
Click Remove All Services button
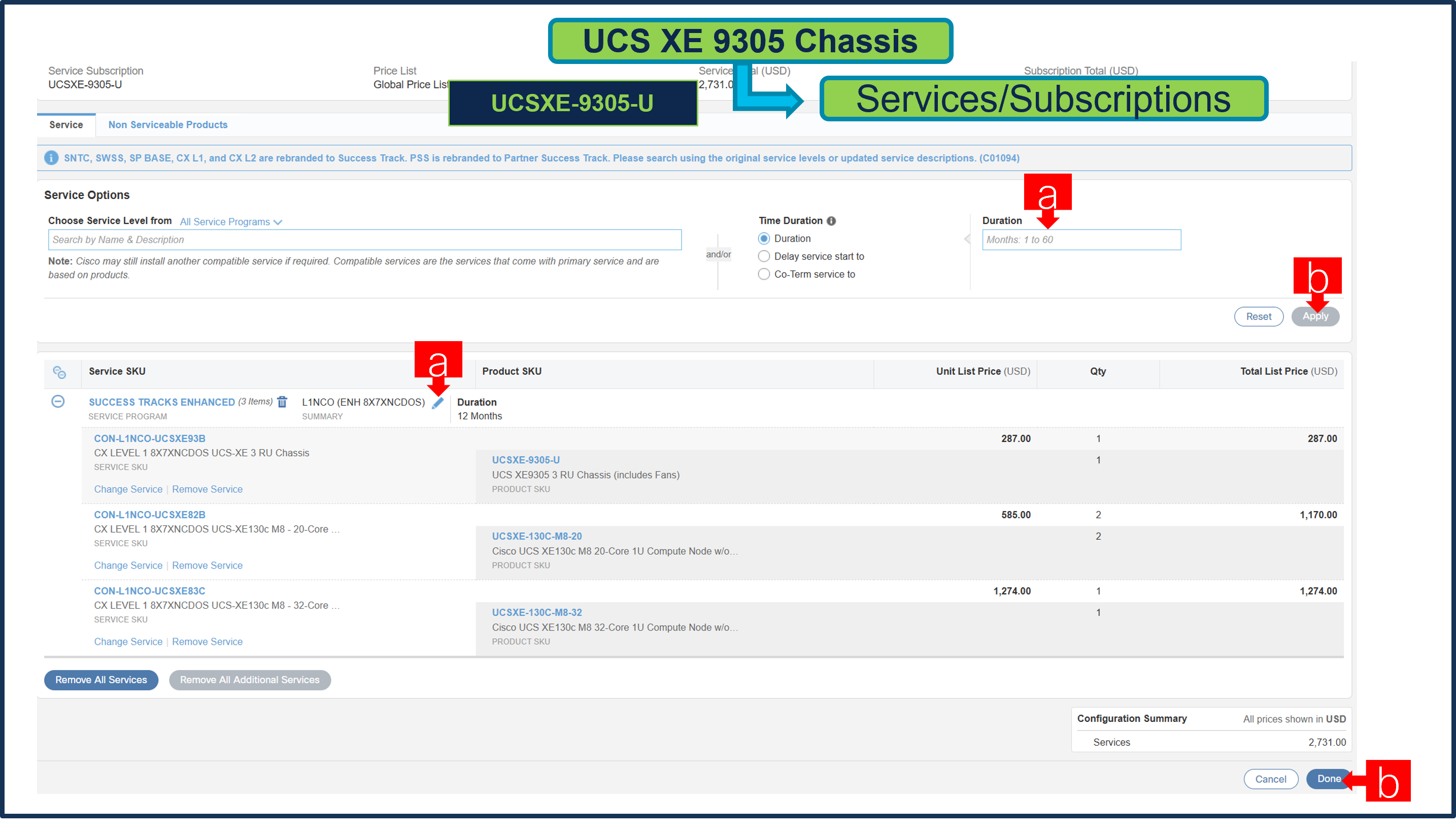[100, 679]
